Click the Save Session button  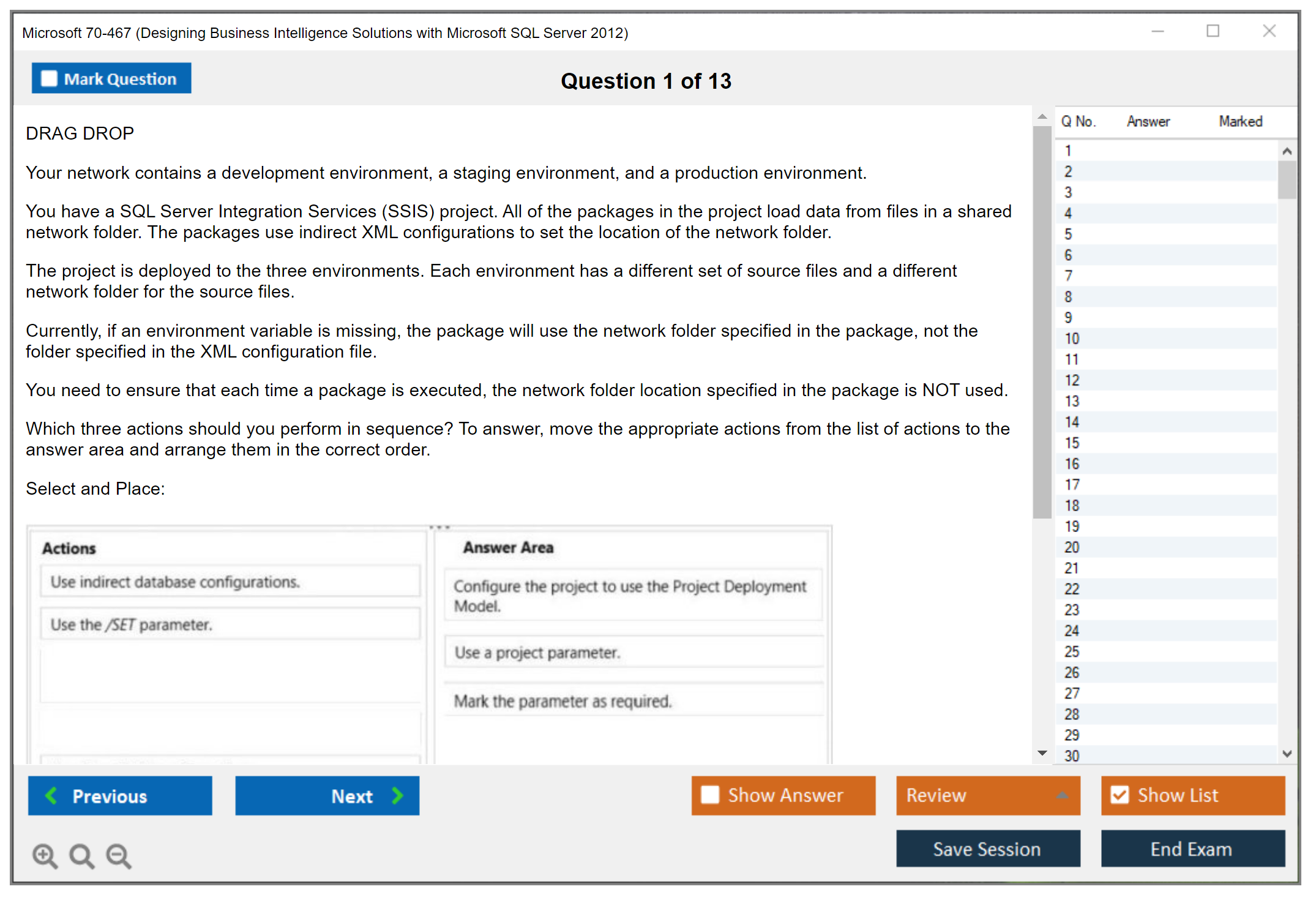click(x=987, y=849)
